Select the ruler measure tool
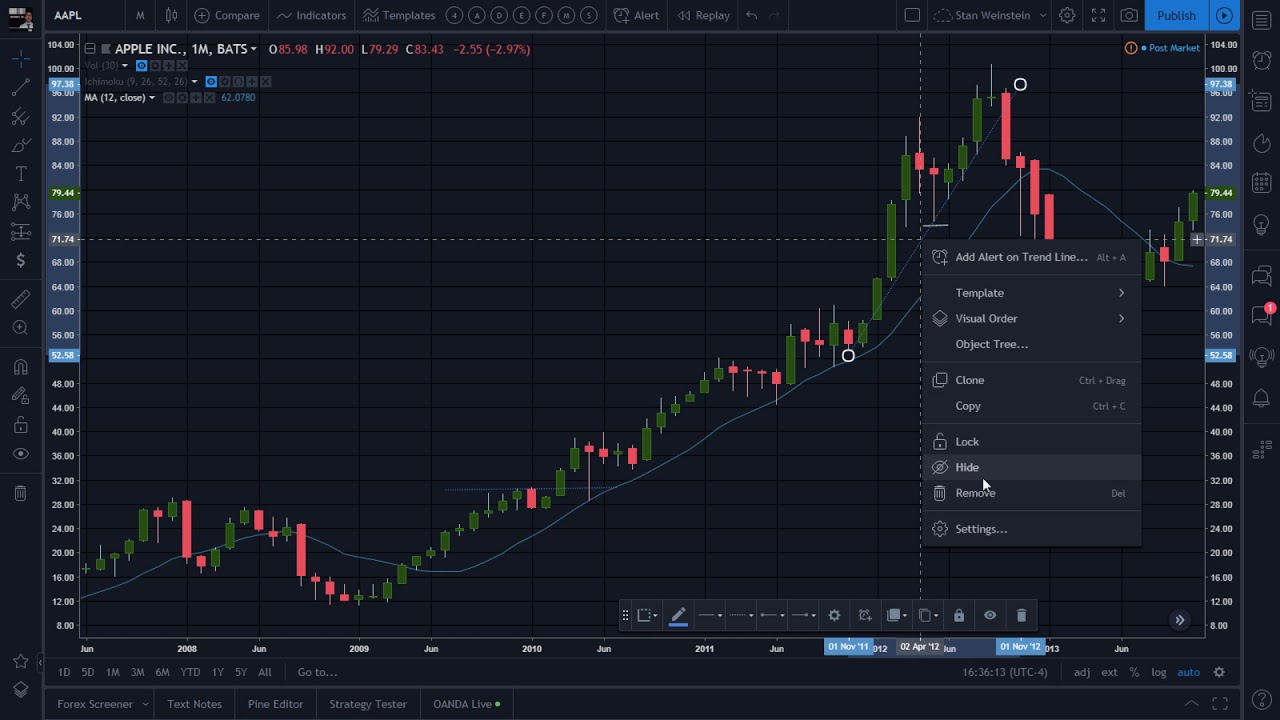This screenshot has width=1280, height=720. (x=20, y=299)
